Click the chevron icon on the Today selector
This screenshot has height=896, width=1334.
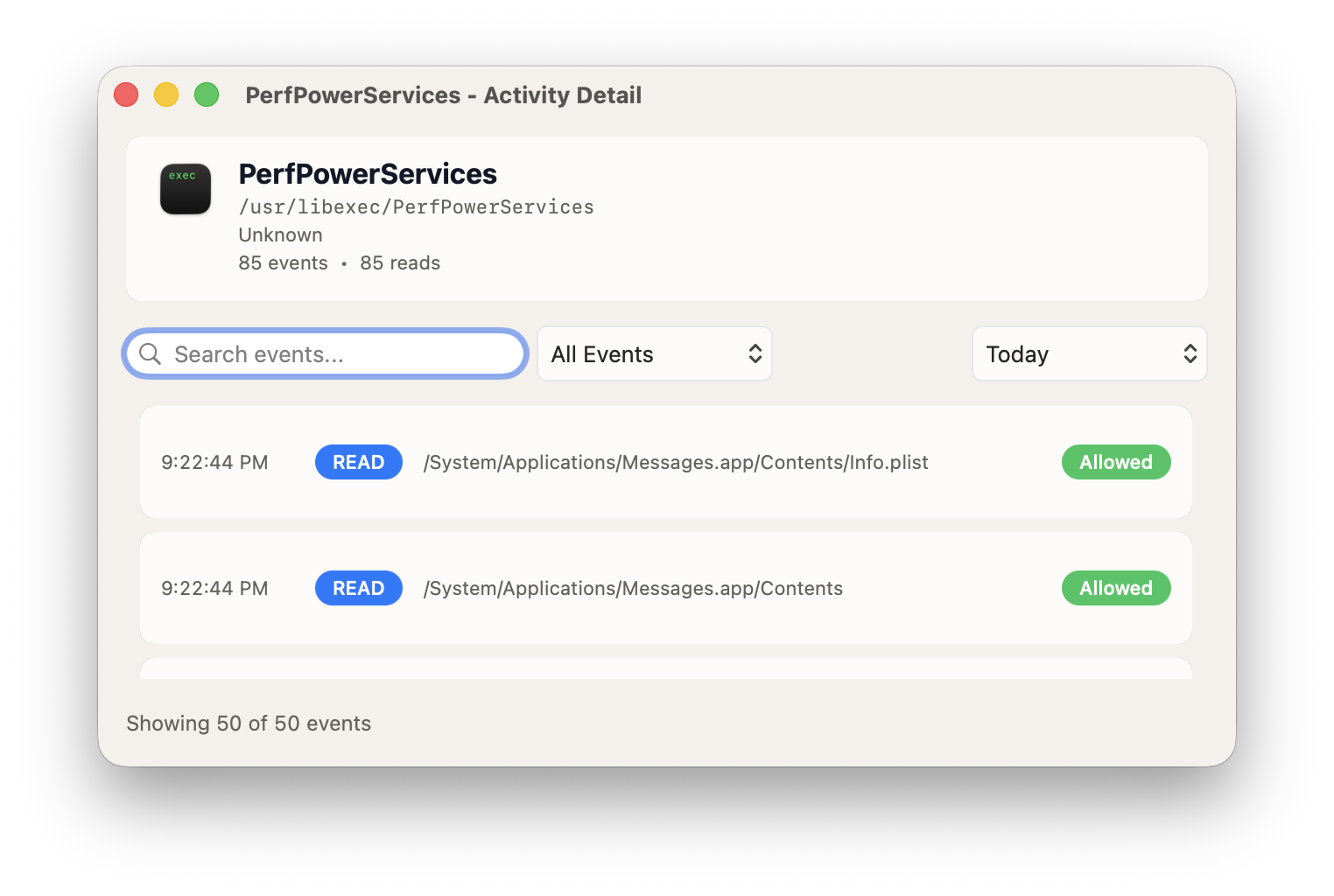[1190, 353]
